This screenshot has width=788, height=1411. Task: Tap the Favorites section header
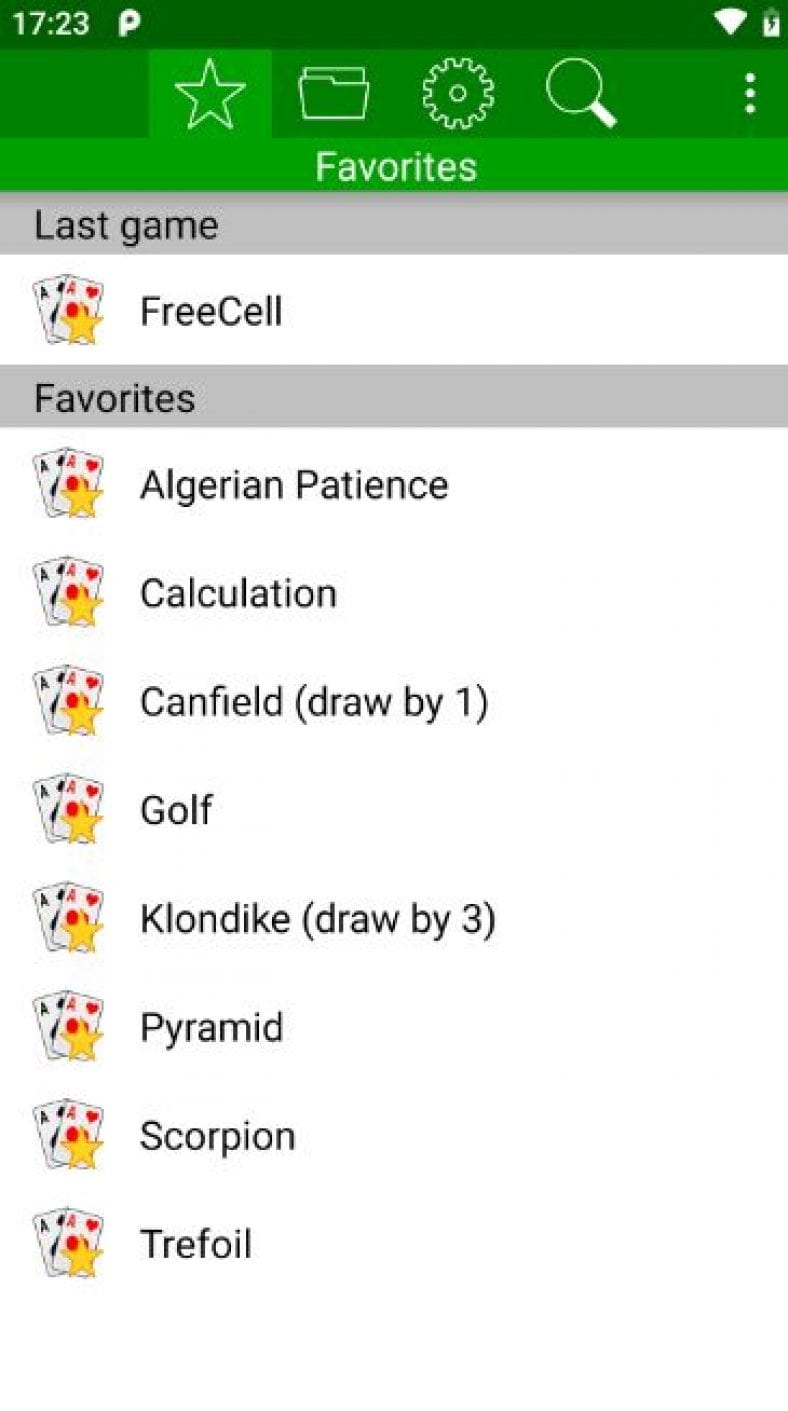tap(114, 398)
